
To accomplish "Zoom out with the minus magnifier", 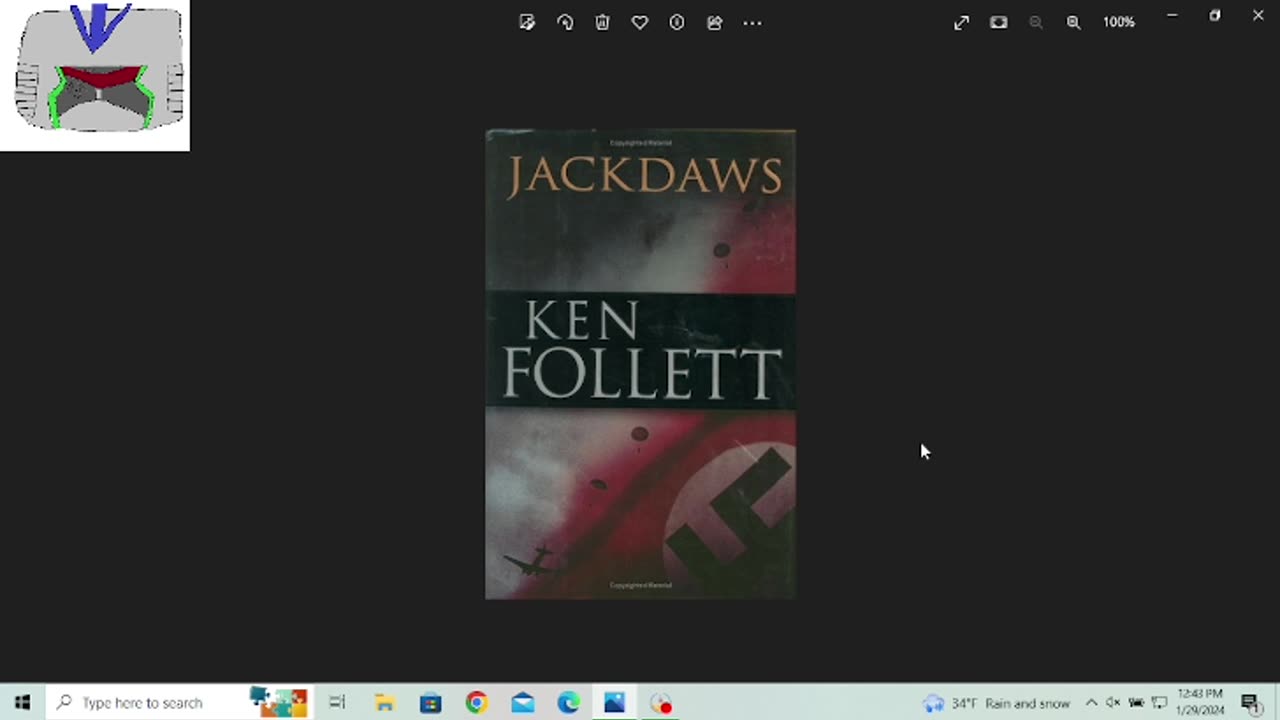I will (x=1036, y=22).
